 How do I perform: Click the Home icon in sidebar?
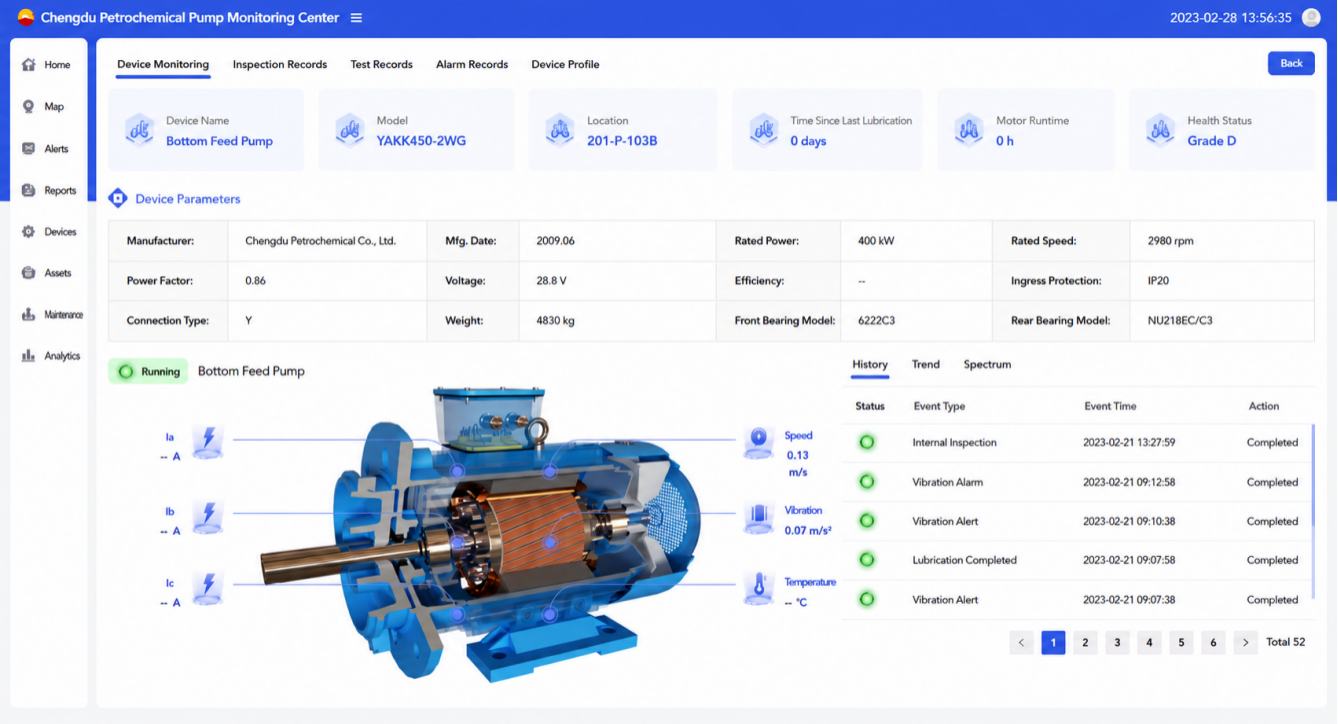pyautogui.click(x=28, y=65)
